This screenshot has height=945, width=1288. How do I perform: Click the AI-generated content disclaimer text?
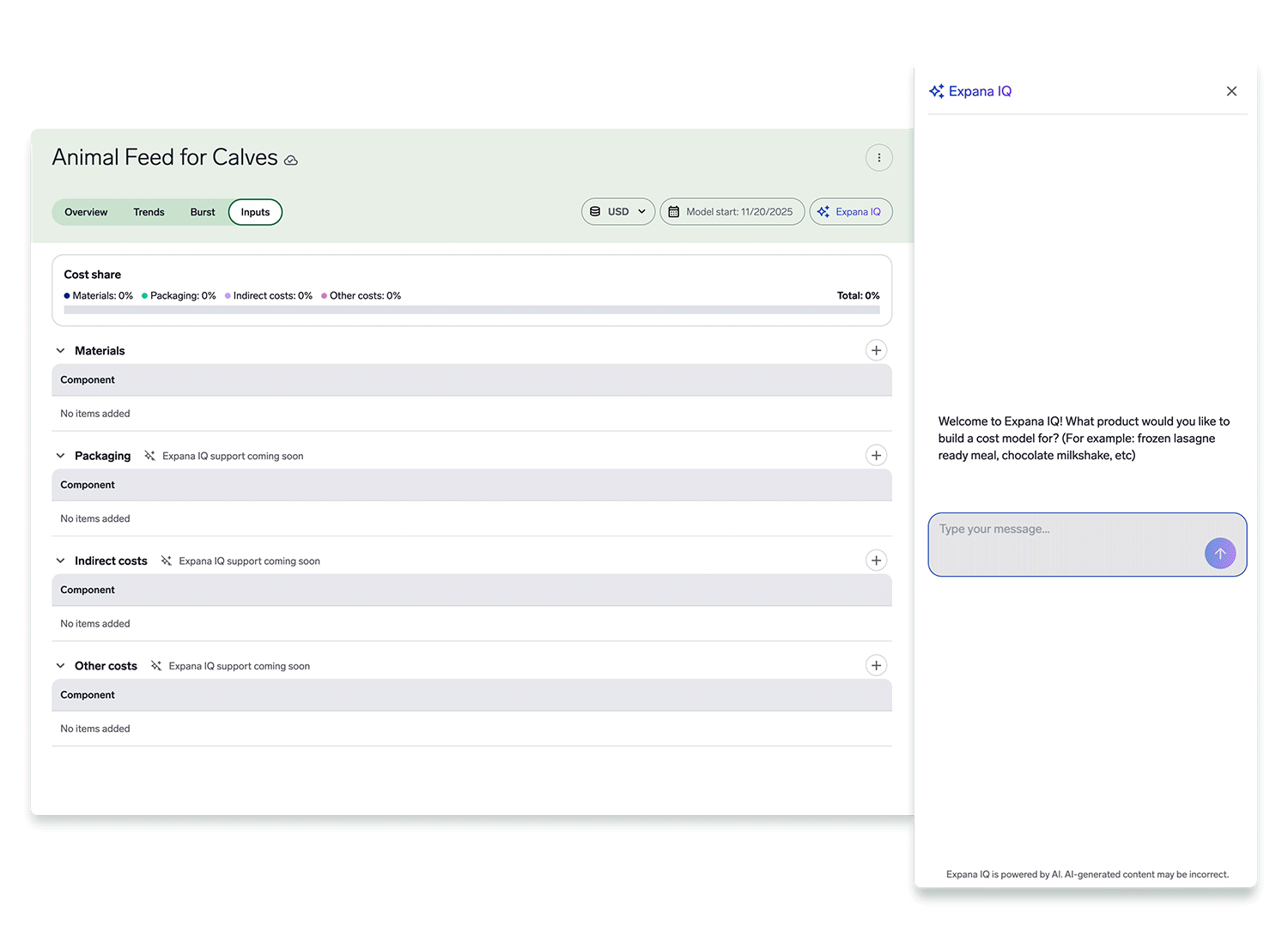pos(1087,875)
